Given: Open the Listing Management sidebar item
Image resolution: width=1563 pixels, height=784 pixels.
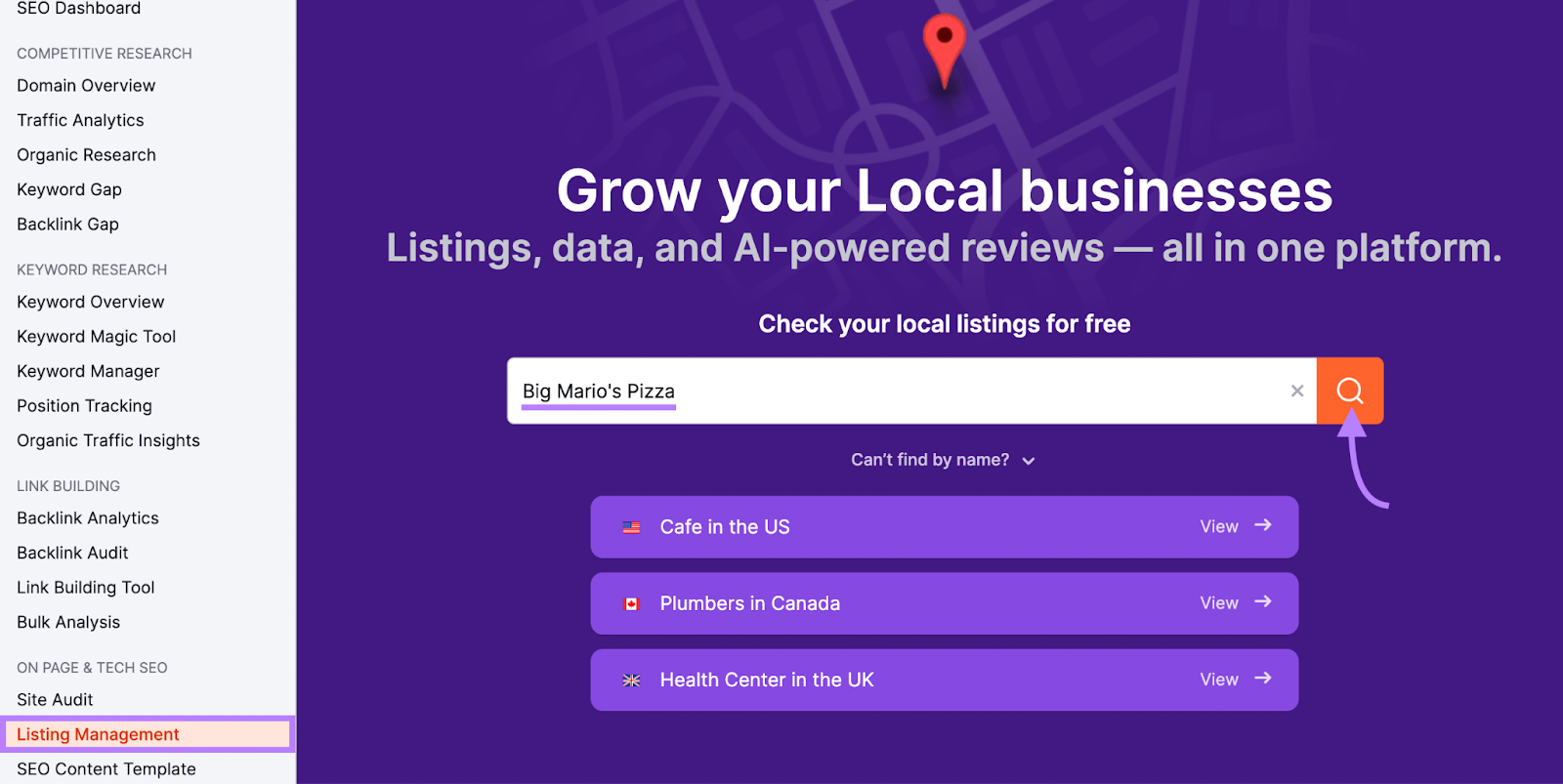Looking at the screenshot, I should pos(97,733).
